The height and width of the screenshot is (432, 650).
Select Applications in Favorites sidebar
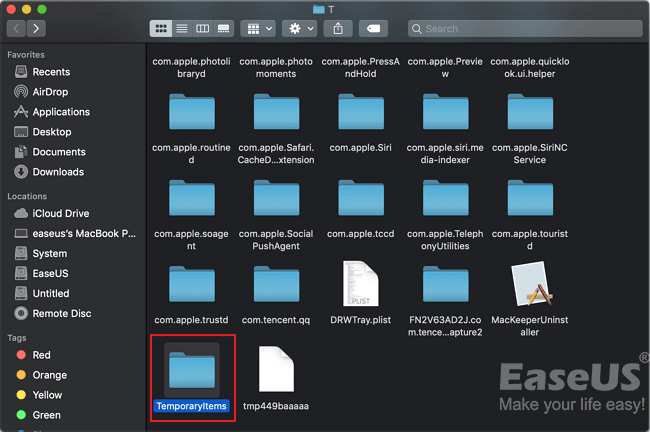60,112
